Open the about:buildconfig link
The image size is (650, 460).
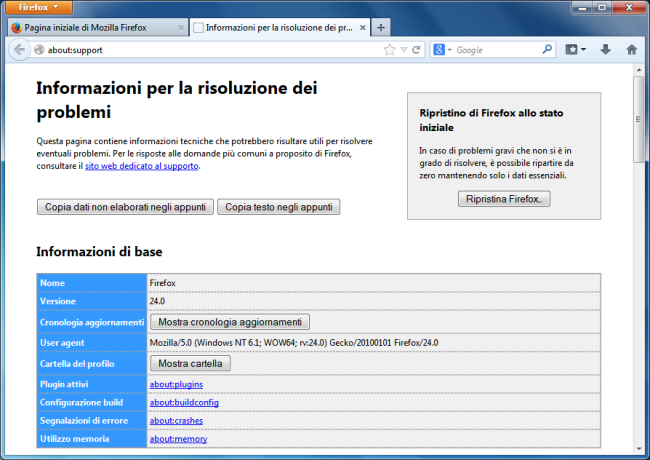pyautogui.click(x=184, y=402)
